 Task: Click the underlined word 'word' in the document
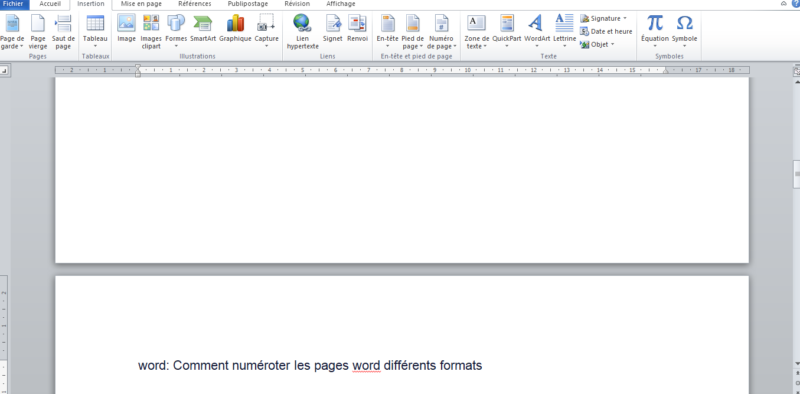[x=366, y=366]
